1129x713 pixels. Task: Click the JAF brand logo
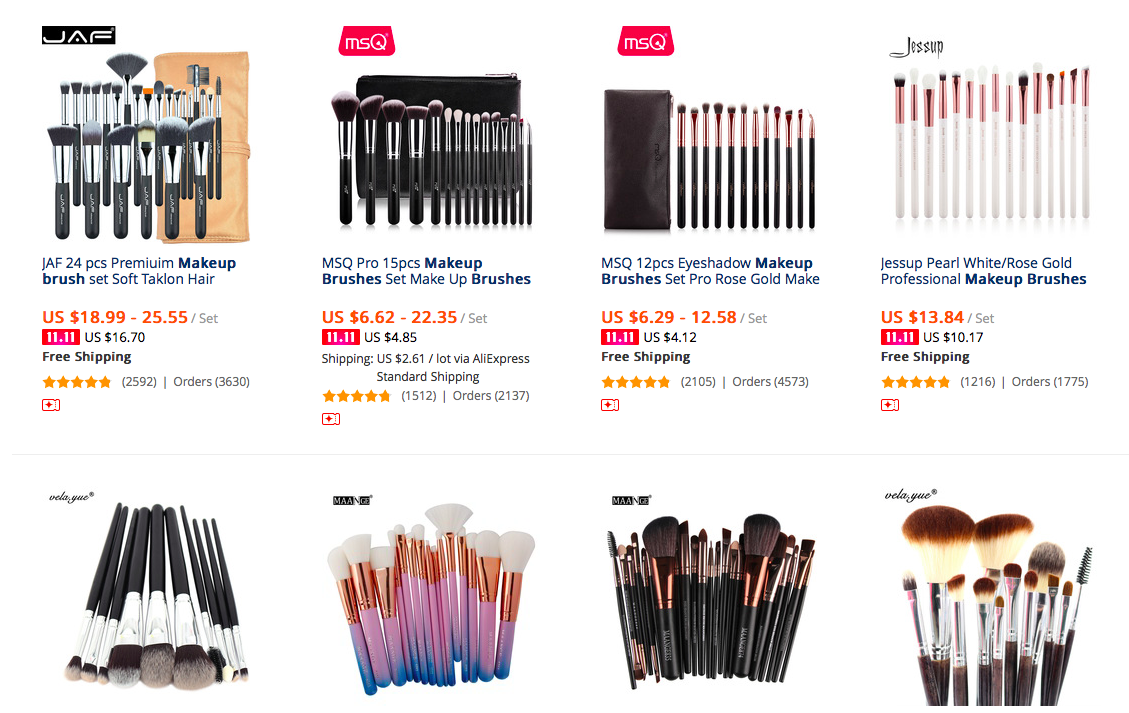(x=78, y=35)
